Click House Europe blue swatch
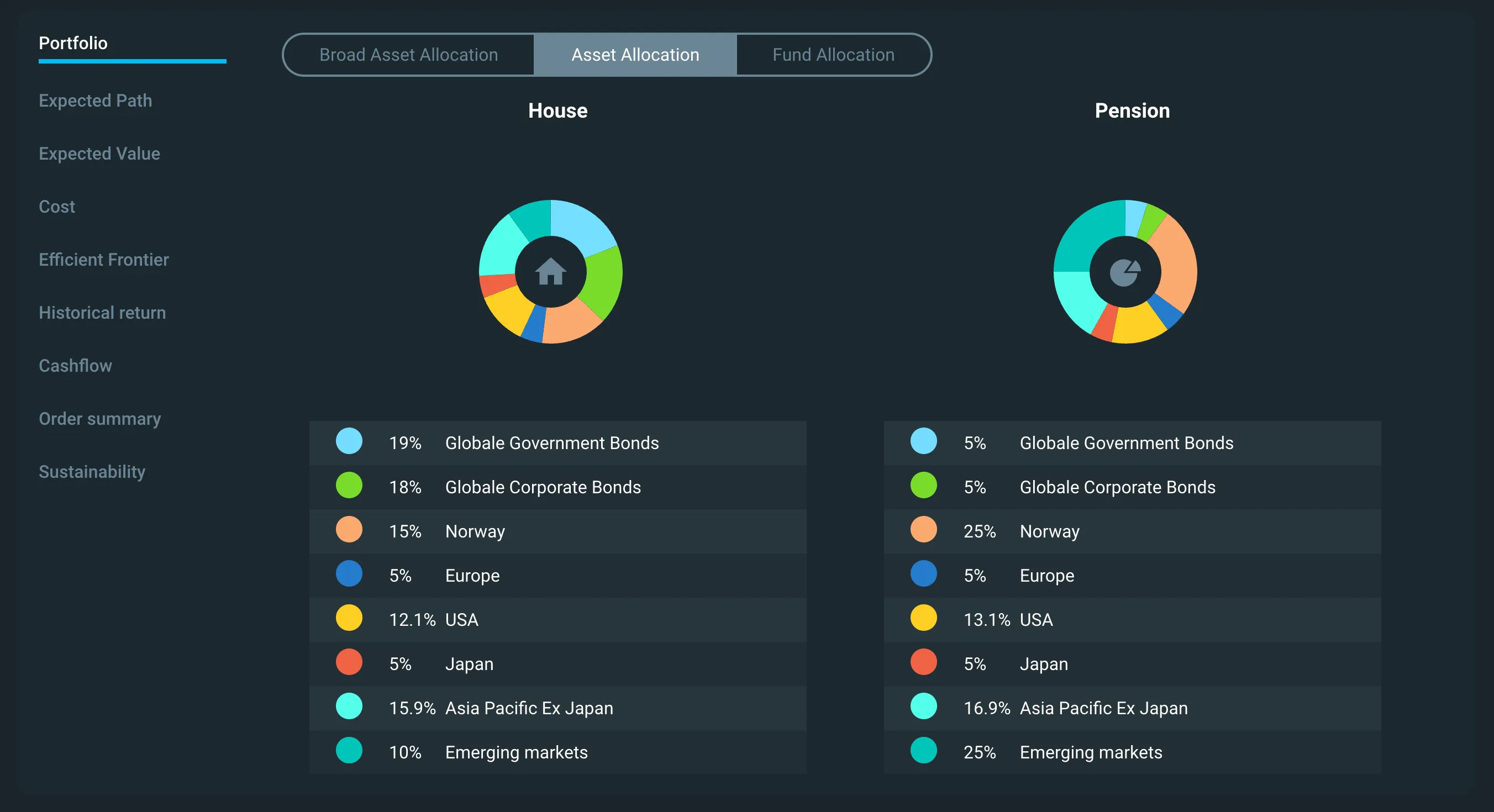The height and width of the screenshot is (812, 1494). click(349, 573)
